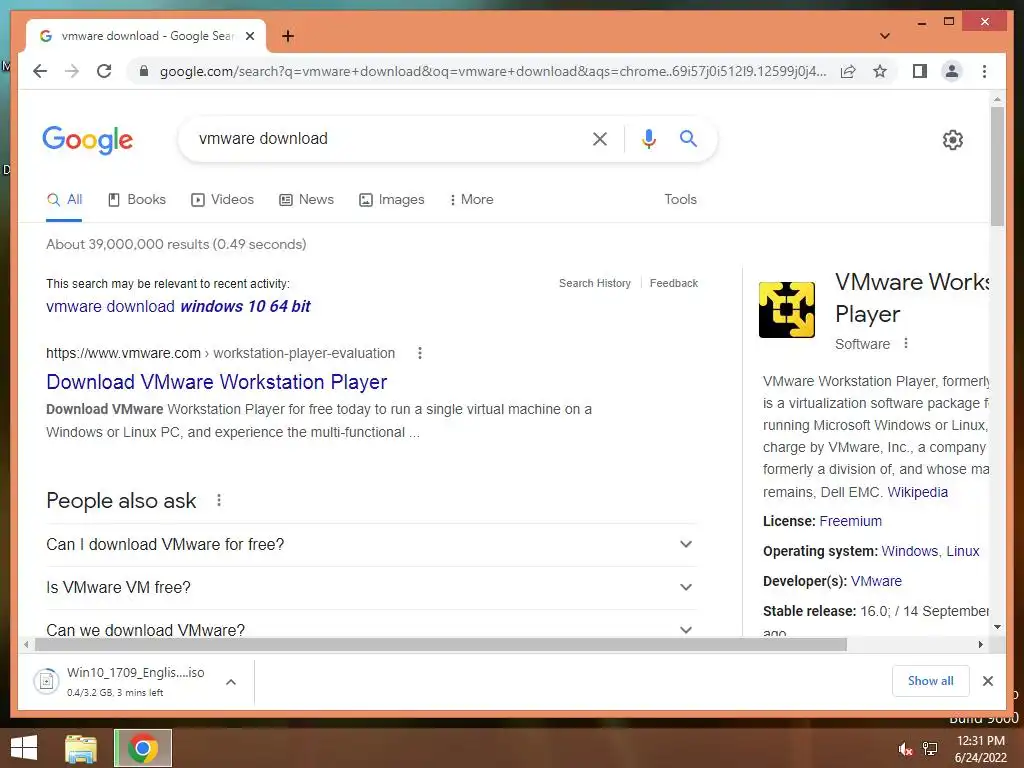The image size is (1024, 768).
Task: Open the Windows Start button
Action: tap(24, 748)
